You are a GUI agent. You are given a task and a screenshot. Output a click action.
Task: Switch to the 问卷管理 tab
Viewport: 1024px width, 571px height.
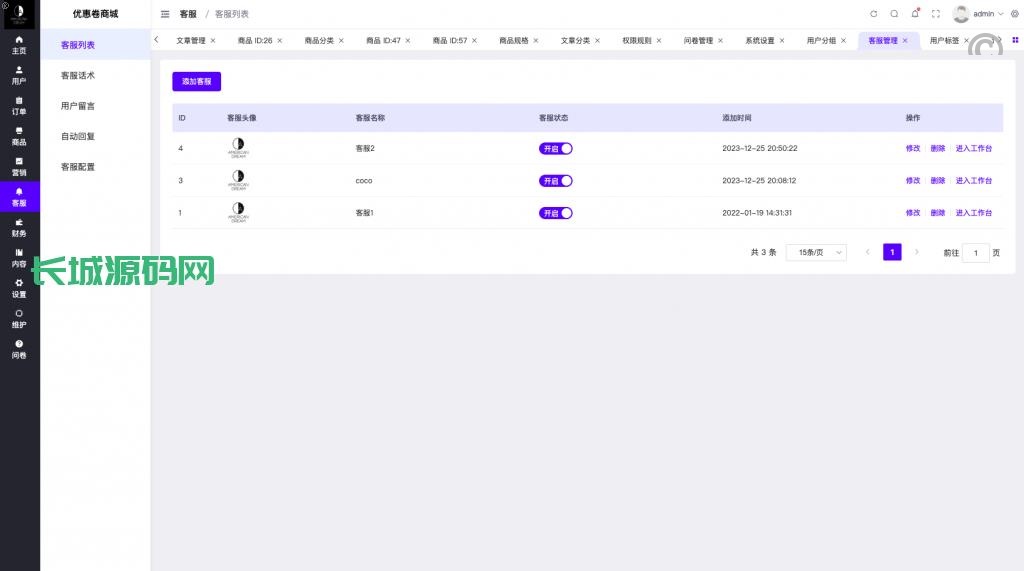coord(698,41)
